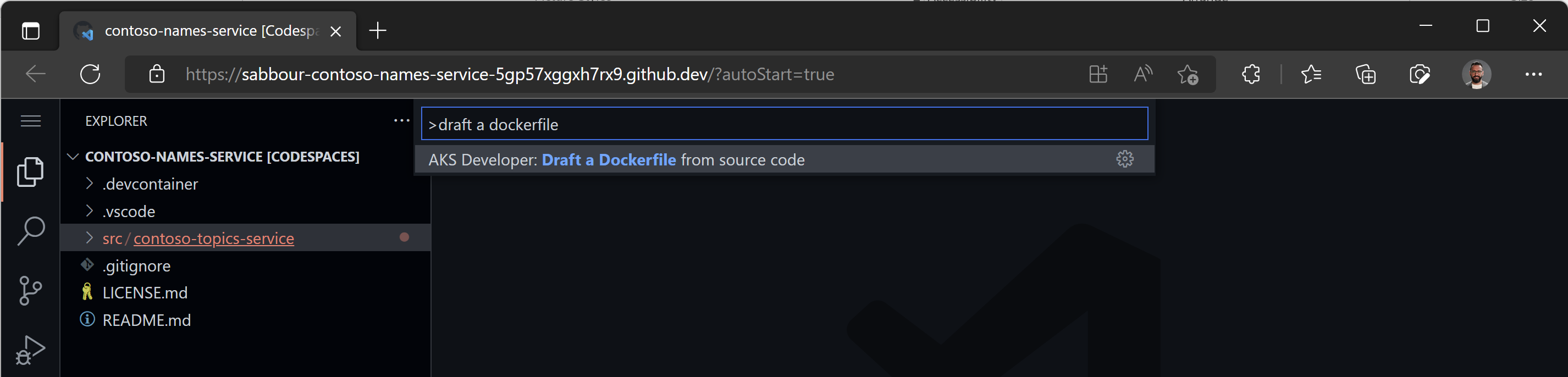Screen dimensions: 1568x377
Task: Open browser Extensions menu
Action: coord(1251,74)
